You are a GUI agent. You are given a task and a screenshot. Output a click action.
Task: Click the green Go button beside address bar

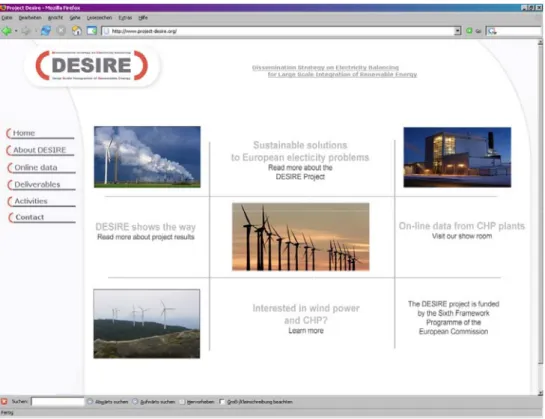tap(469, 31)
